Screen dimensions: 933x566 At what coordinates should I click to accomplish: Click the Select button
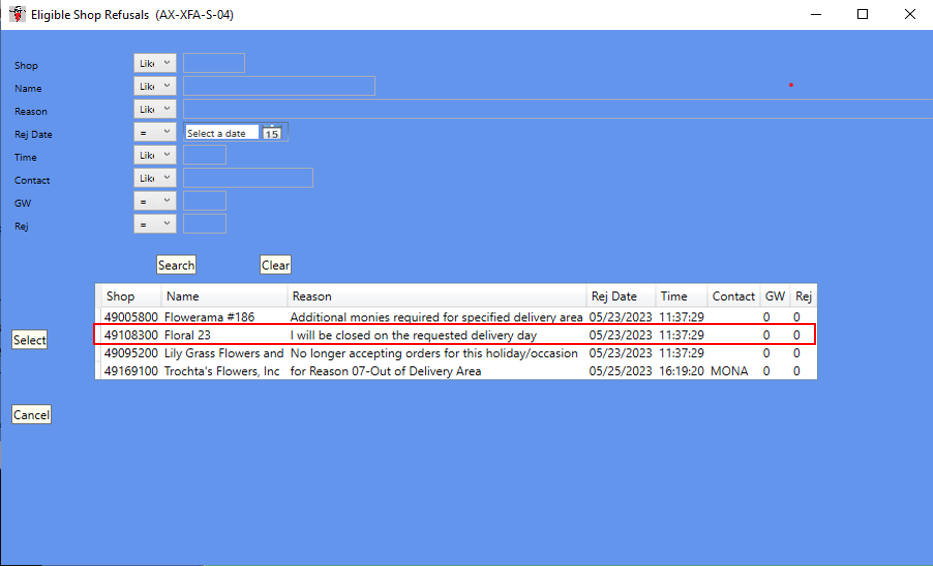tap(30, 340)
